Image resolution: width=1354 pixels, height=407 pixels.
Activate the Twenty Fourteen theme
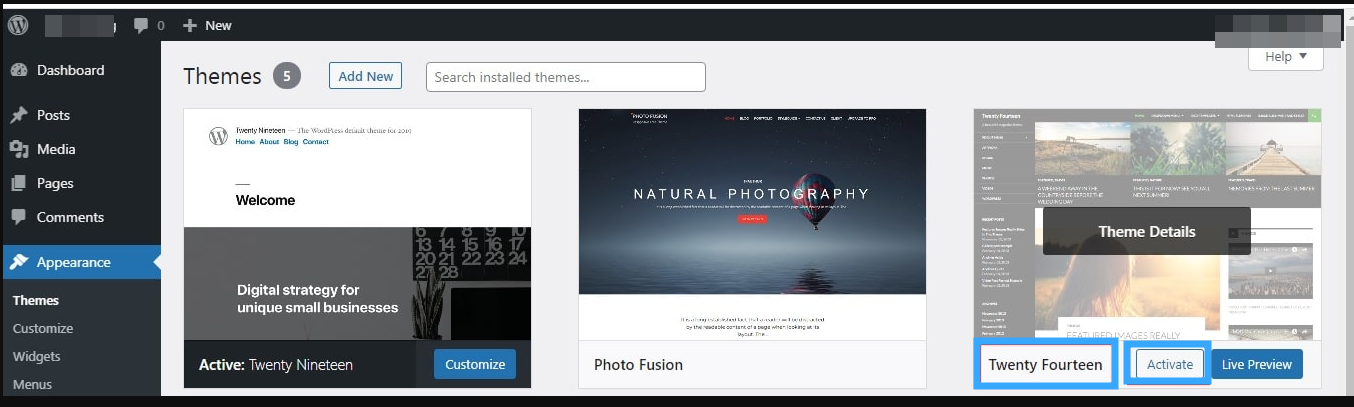point(1170,365)
